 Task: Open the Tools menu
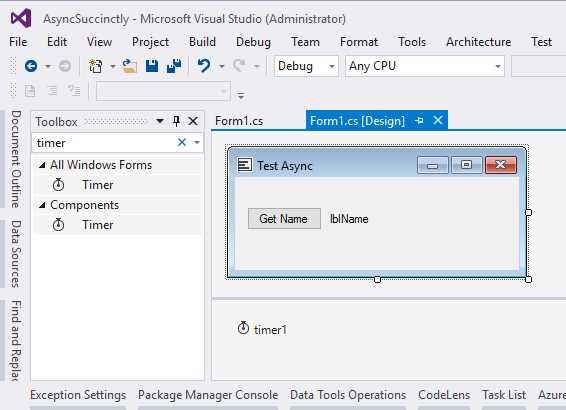(x=412, y=42)
